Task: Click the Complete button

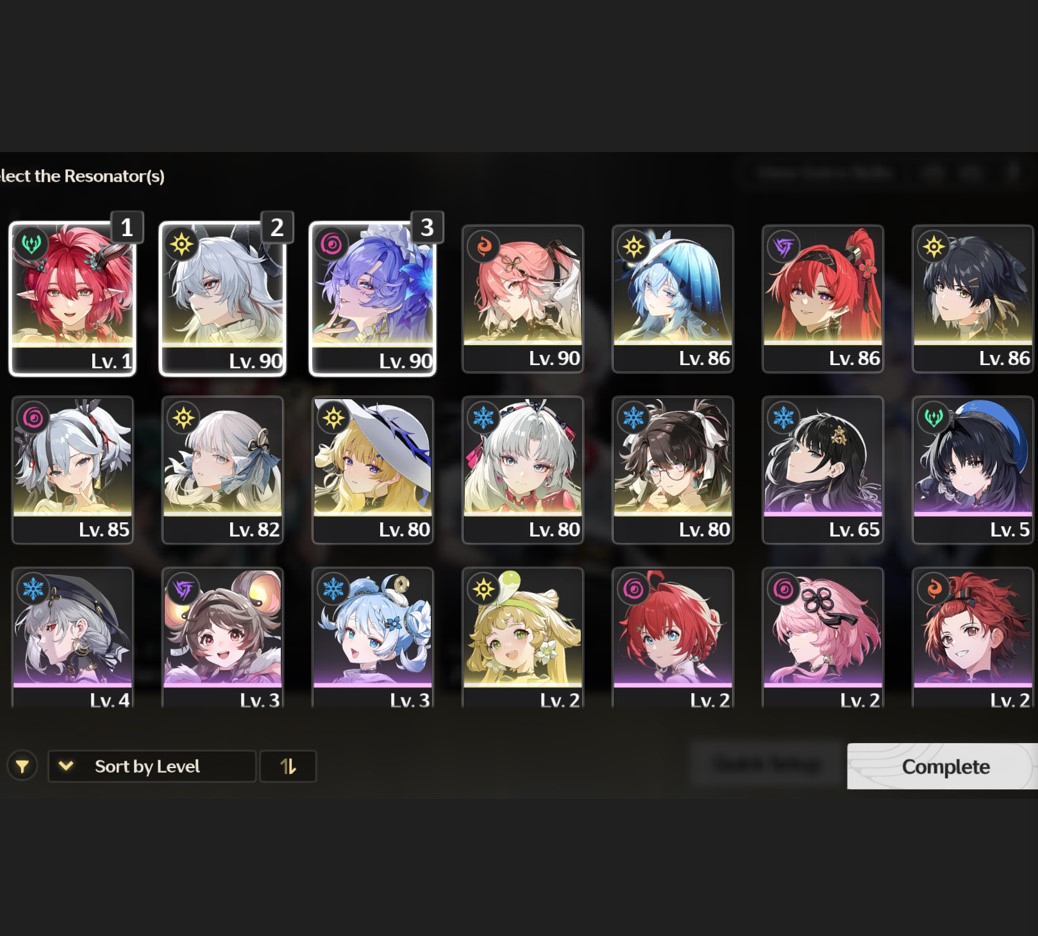Action: [x=945, y=767]
